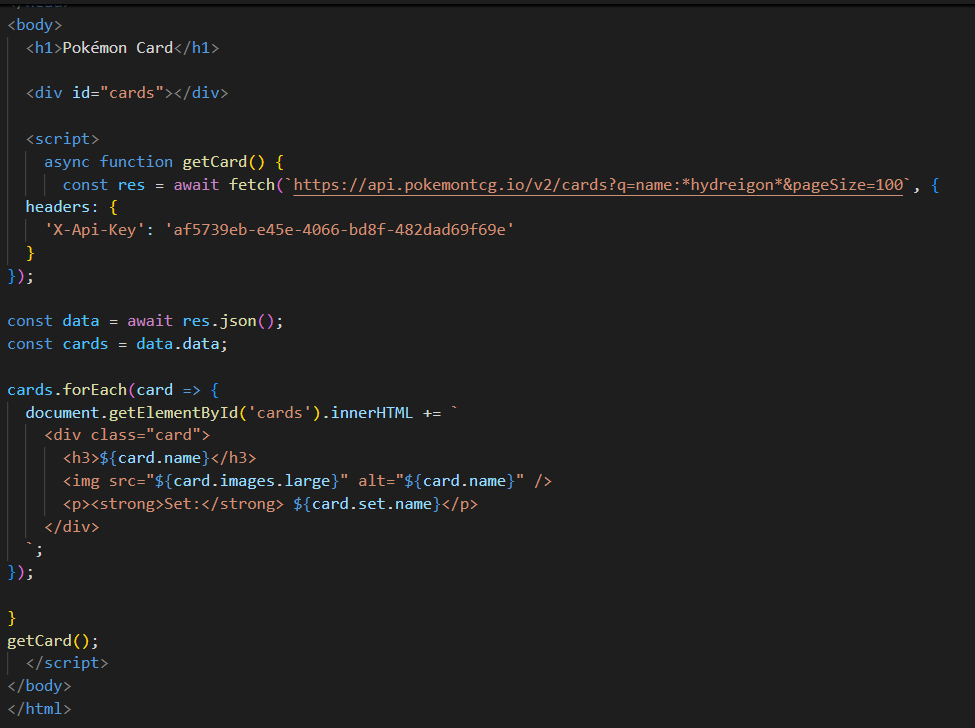975x728 pixels.
Task: Click the getCard() call statement
Action: (x=53, y=640)
